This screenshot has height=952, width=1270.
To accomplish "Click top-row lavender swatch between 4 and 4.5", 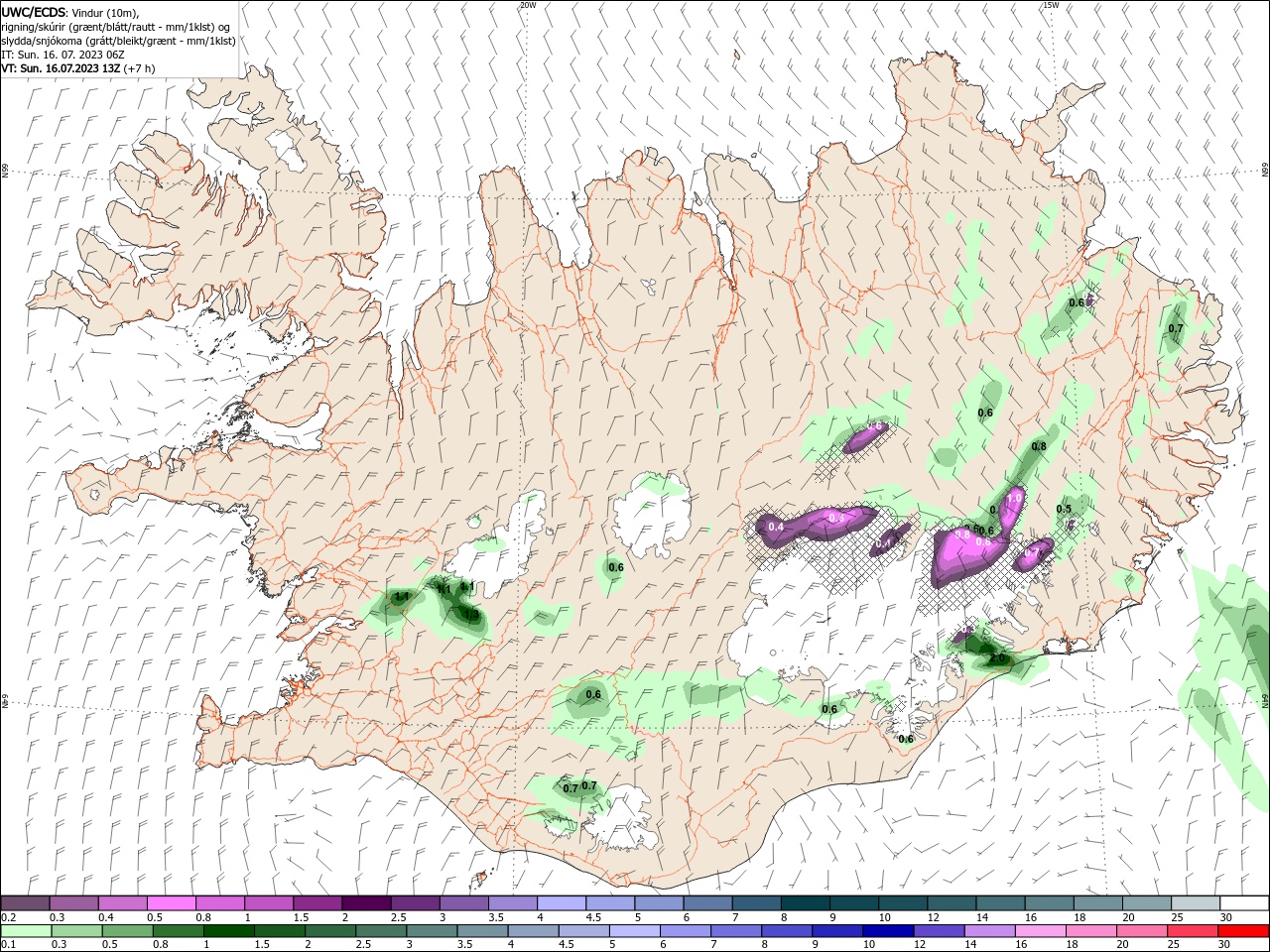I will (561, 903).
